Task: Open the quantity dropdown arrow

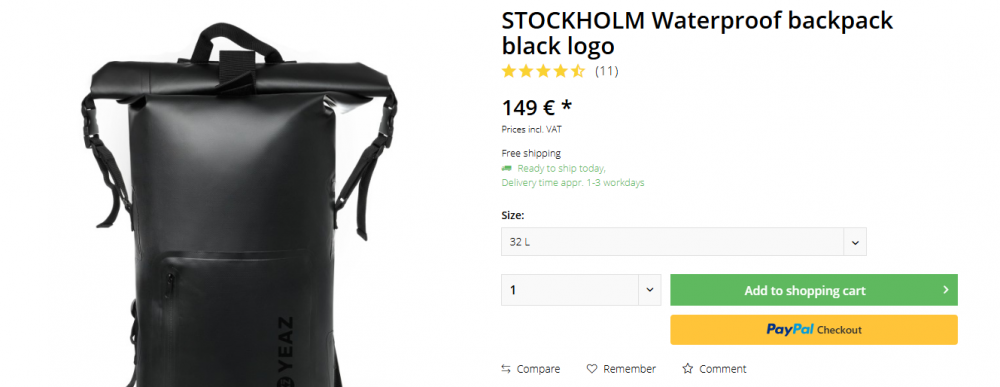Action: [650, 290]
